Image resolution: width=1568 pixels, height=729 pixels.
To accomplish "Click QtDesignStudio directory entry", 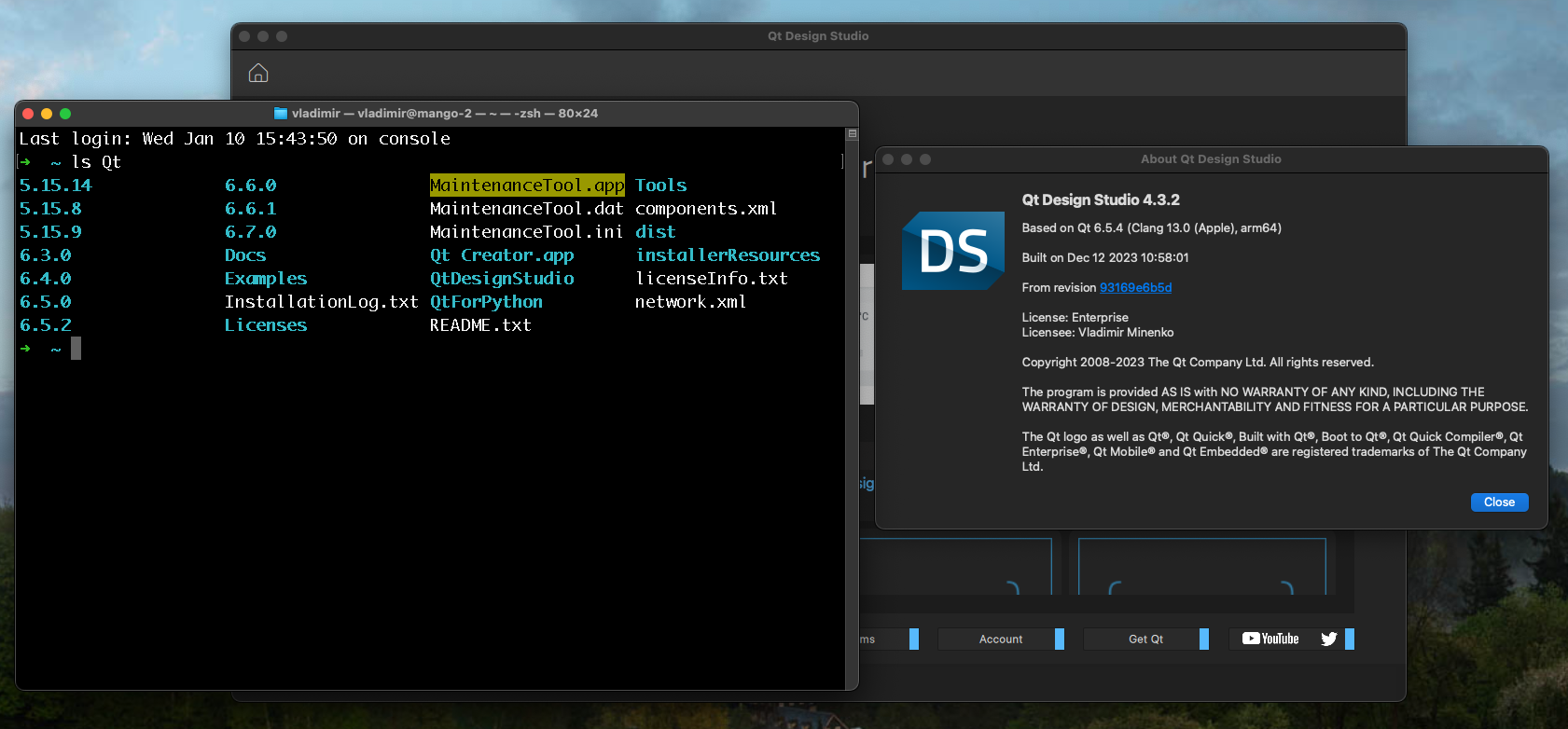I will tap(502, 279).
